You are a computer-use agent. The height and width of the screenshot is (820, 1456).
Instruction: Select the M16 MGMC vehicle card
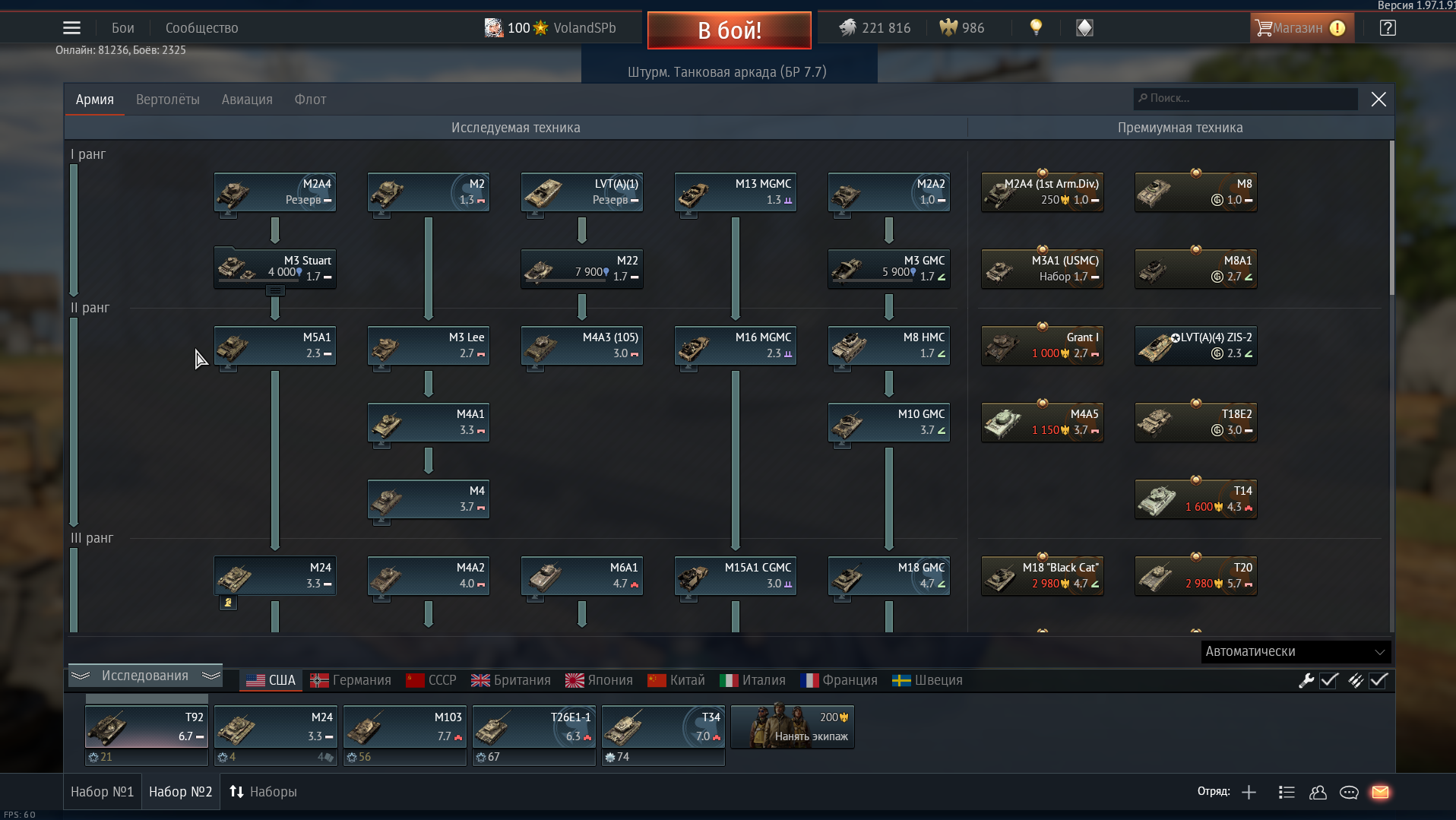click(736, 346)
